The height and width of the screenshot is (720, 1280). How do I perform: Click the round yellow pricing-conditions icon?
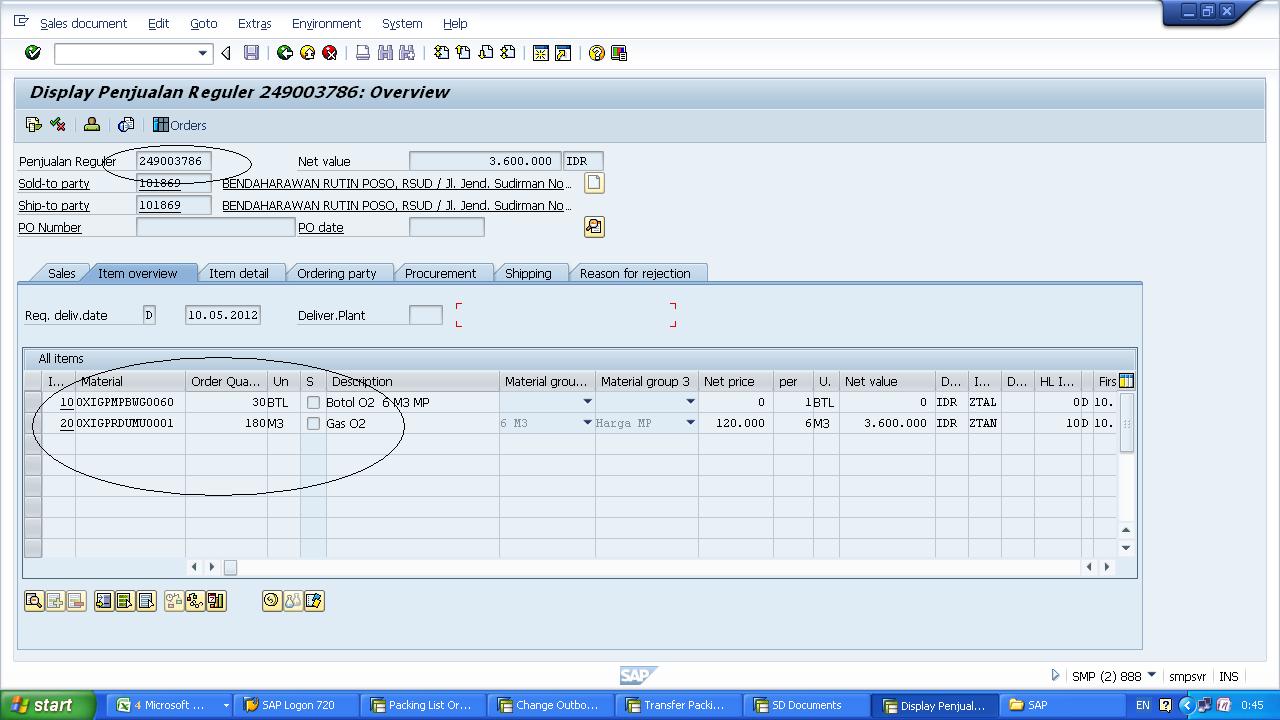[x=272, y=601]
